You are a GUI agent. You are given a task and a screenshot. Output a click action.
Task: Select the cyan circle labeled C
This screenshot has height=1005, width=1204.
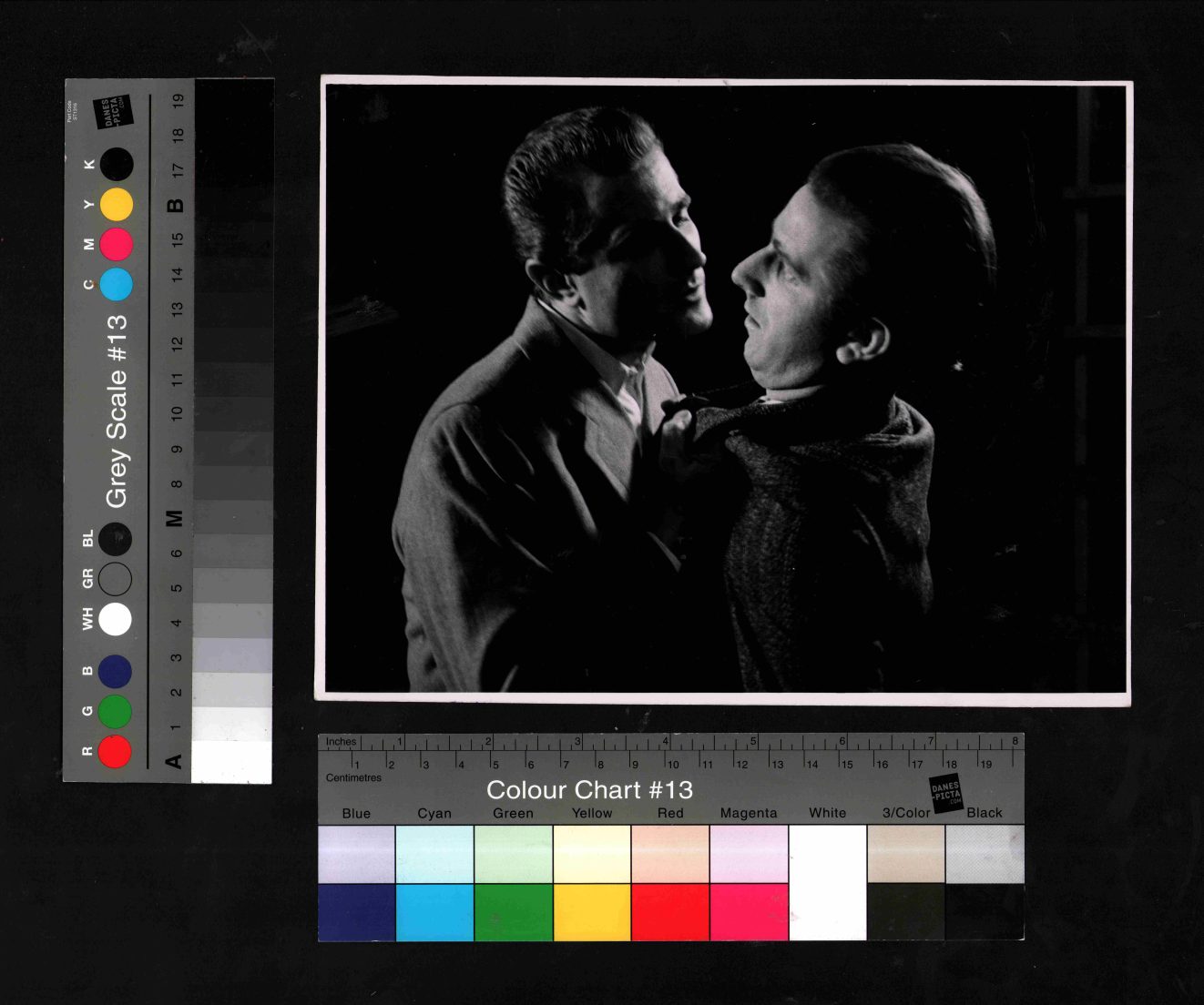(116, 284)
